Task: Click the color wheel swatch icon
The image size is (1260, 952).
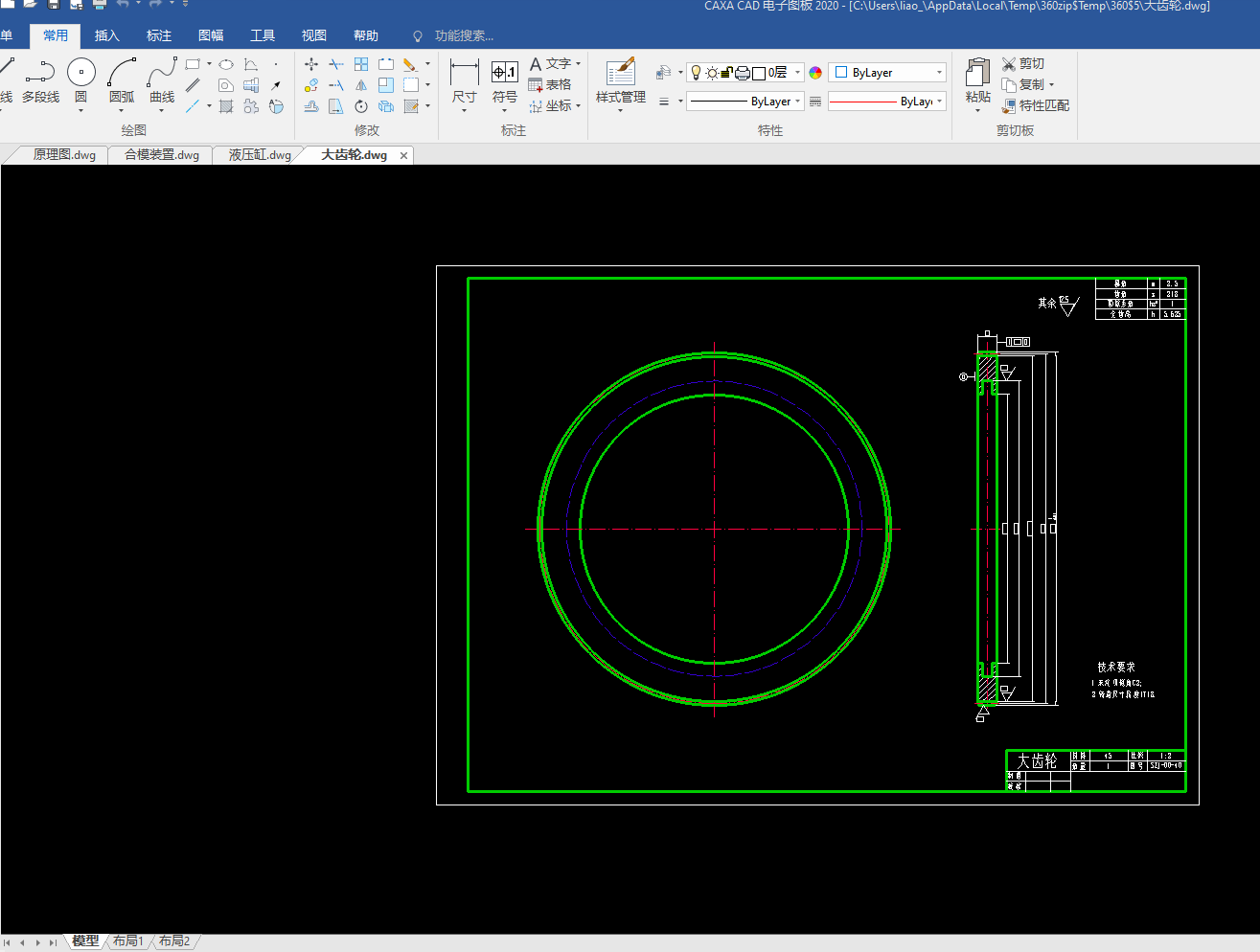Action: 815,73
